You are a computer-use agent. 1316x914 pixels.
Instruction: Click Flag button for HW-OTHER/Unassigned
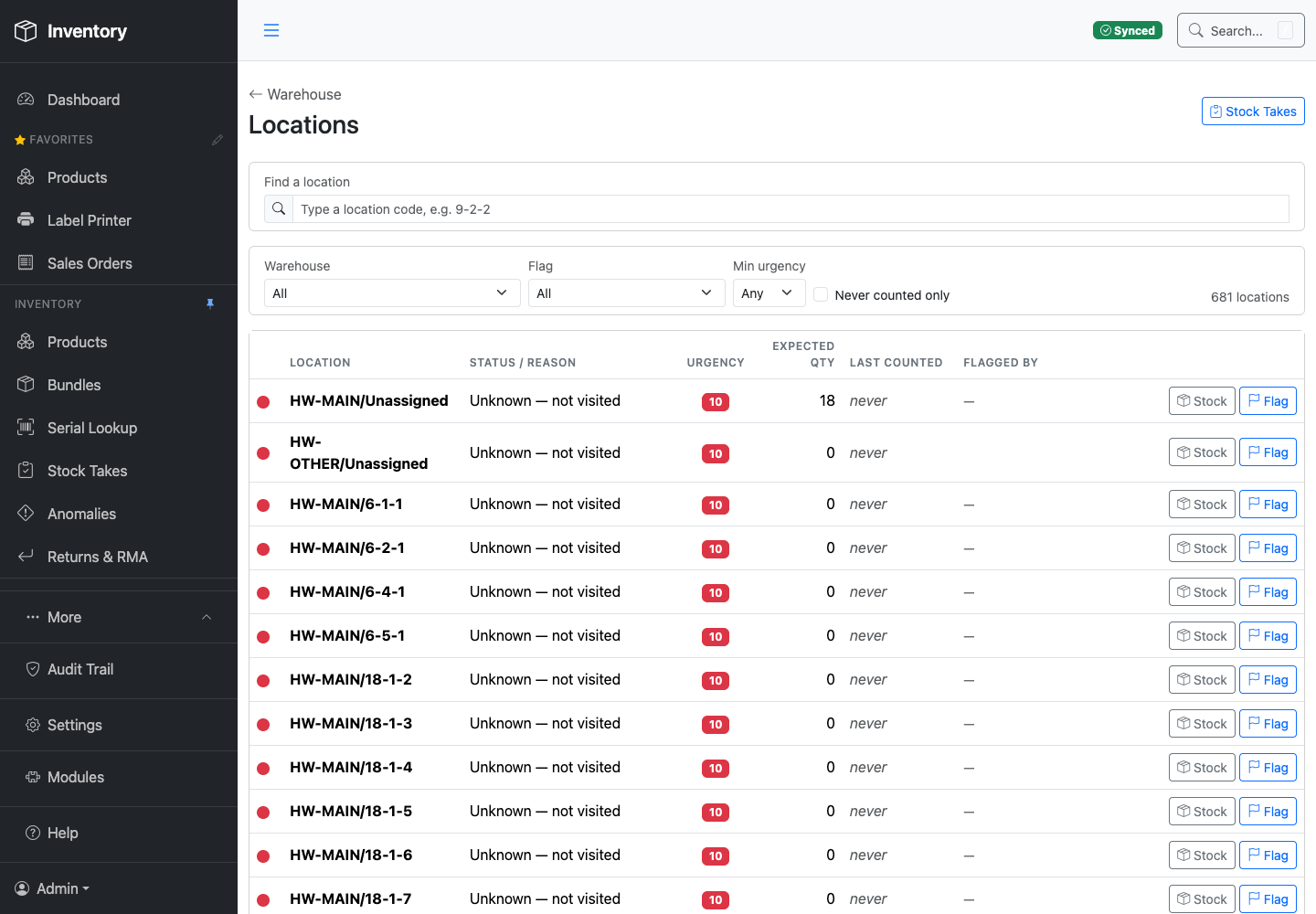coord(1268,452)
